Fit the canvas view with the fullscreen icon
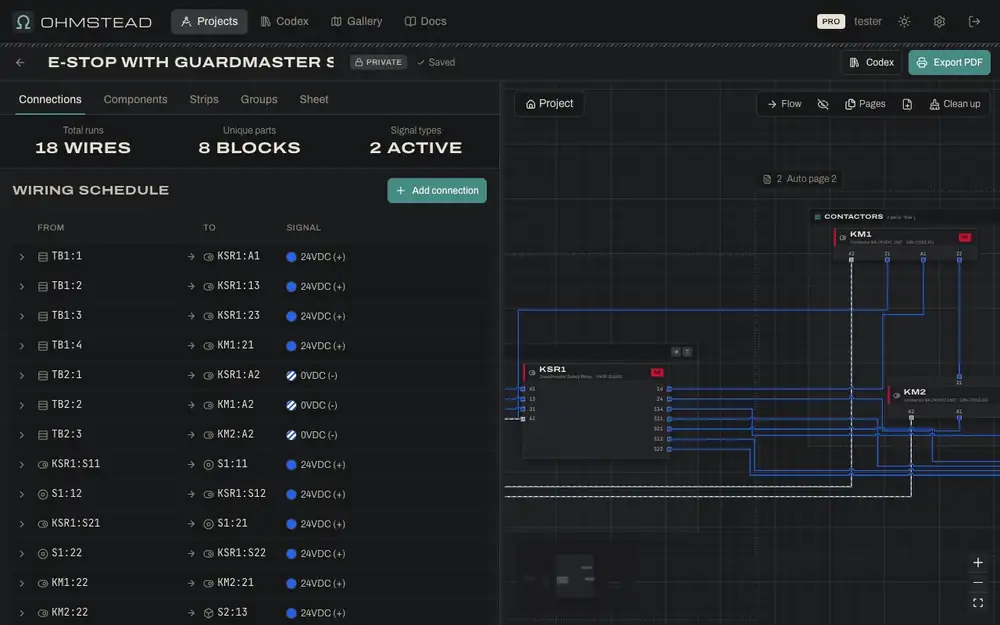Screen dimensions: 1000x625 (978, 603)
